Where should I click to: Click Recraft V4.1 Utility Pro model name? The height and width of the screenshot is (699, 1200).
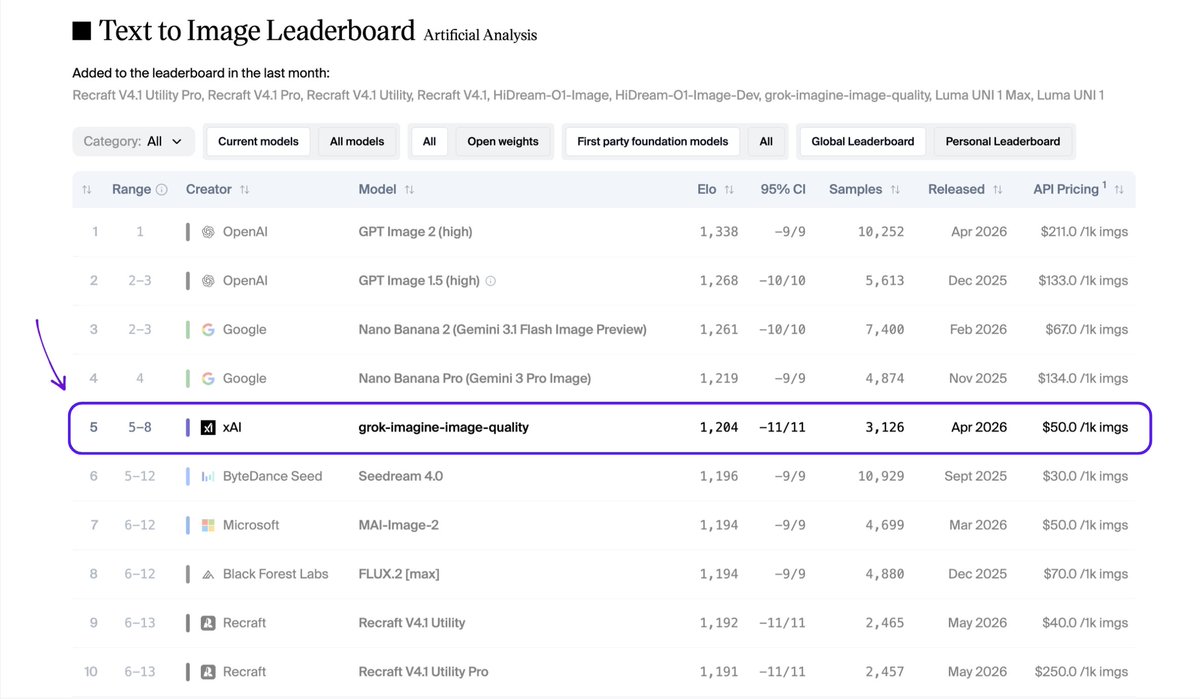click(x=423, y=672)
